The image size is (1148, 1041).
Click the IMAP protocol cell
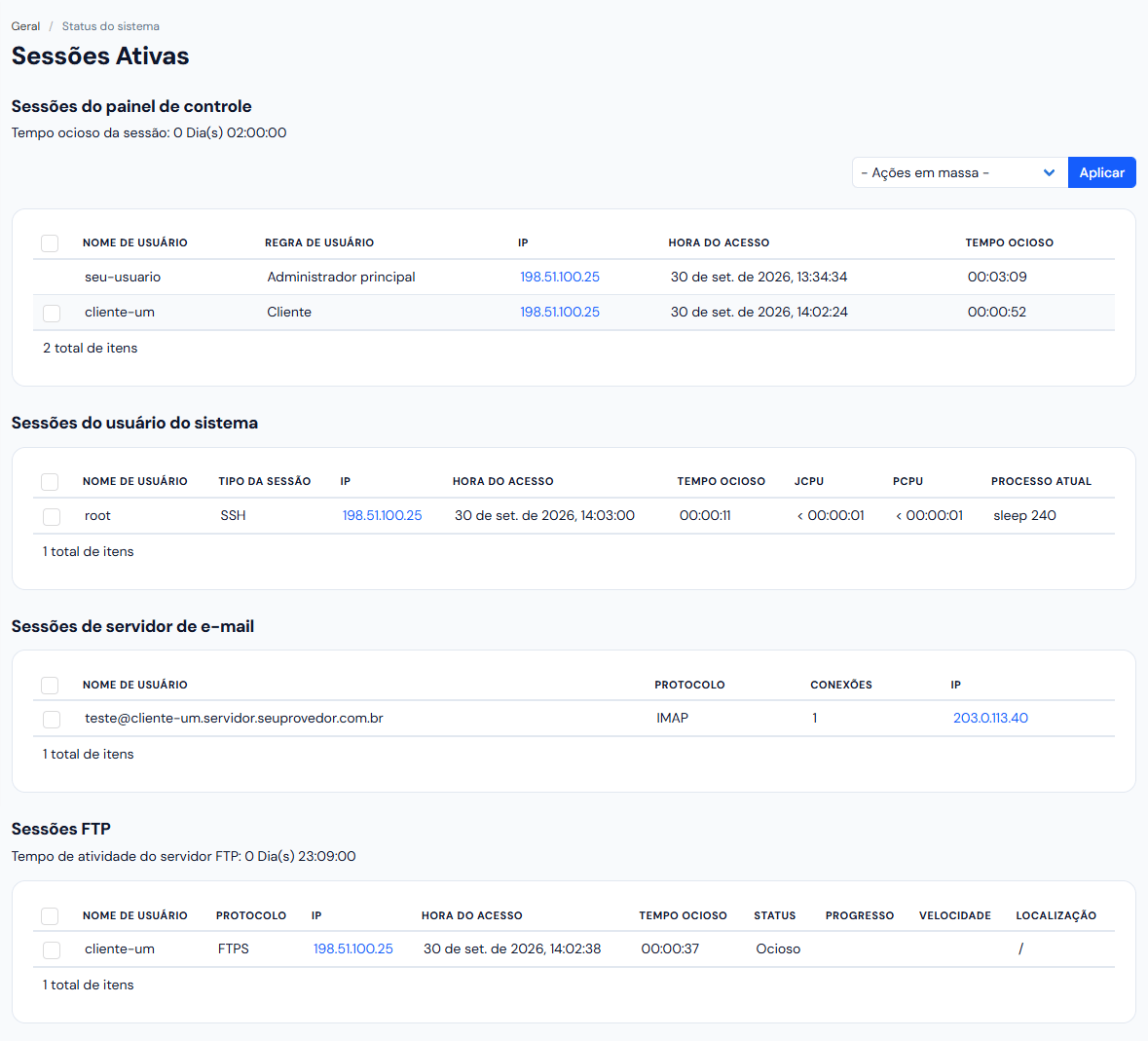pos(672,718)
